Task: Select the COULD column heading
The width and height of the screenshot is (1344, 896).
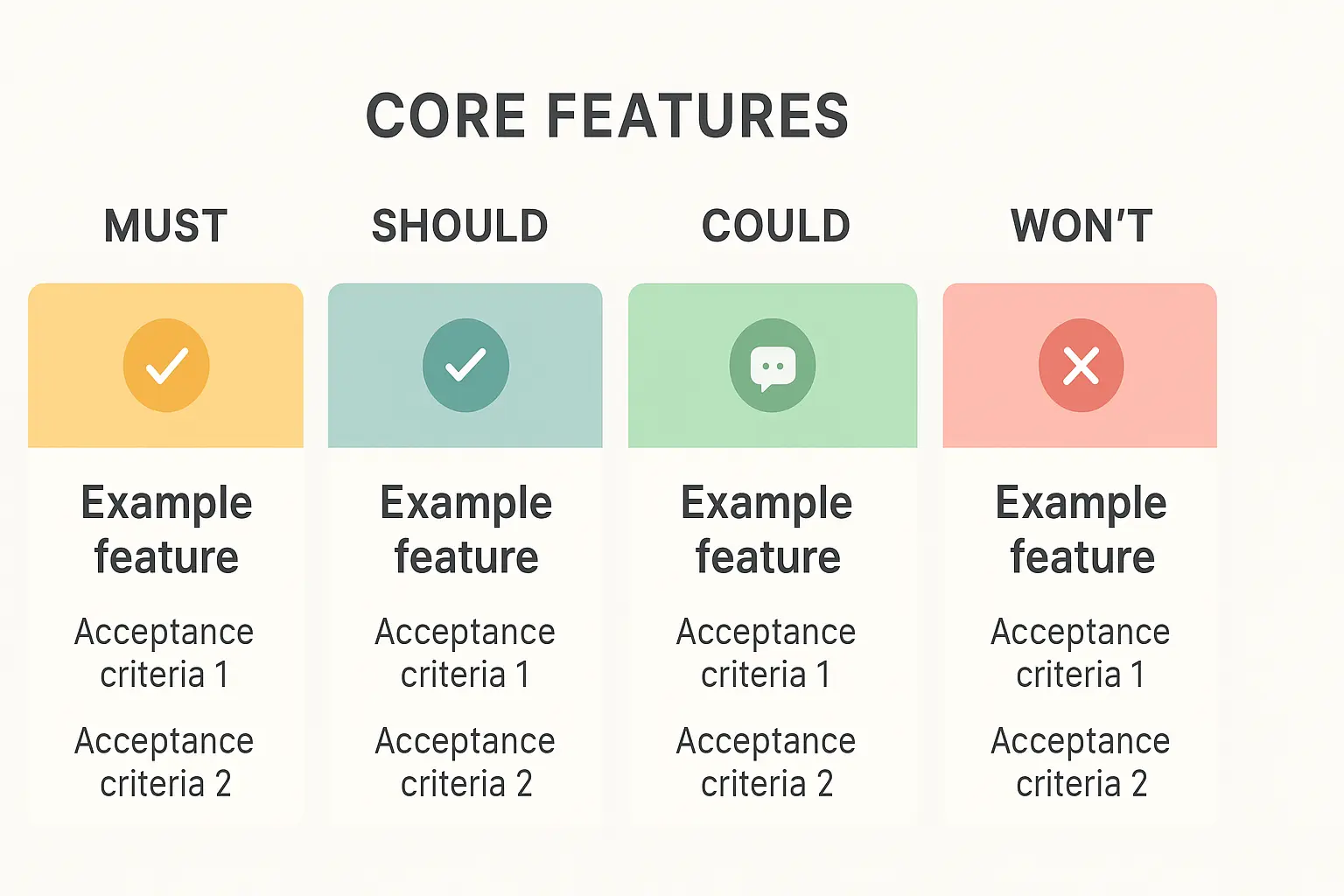Action: (776, 226)
